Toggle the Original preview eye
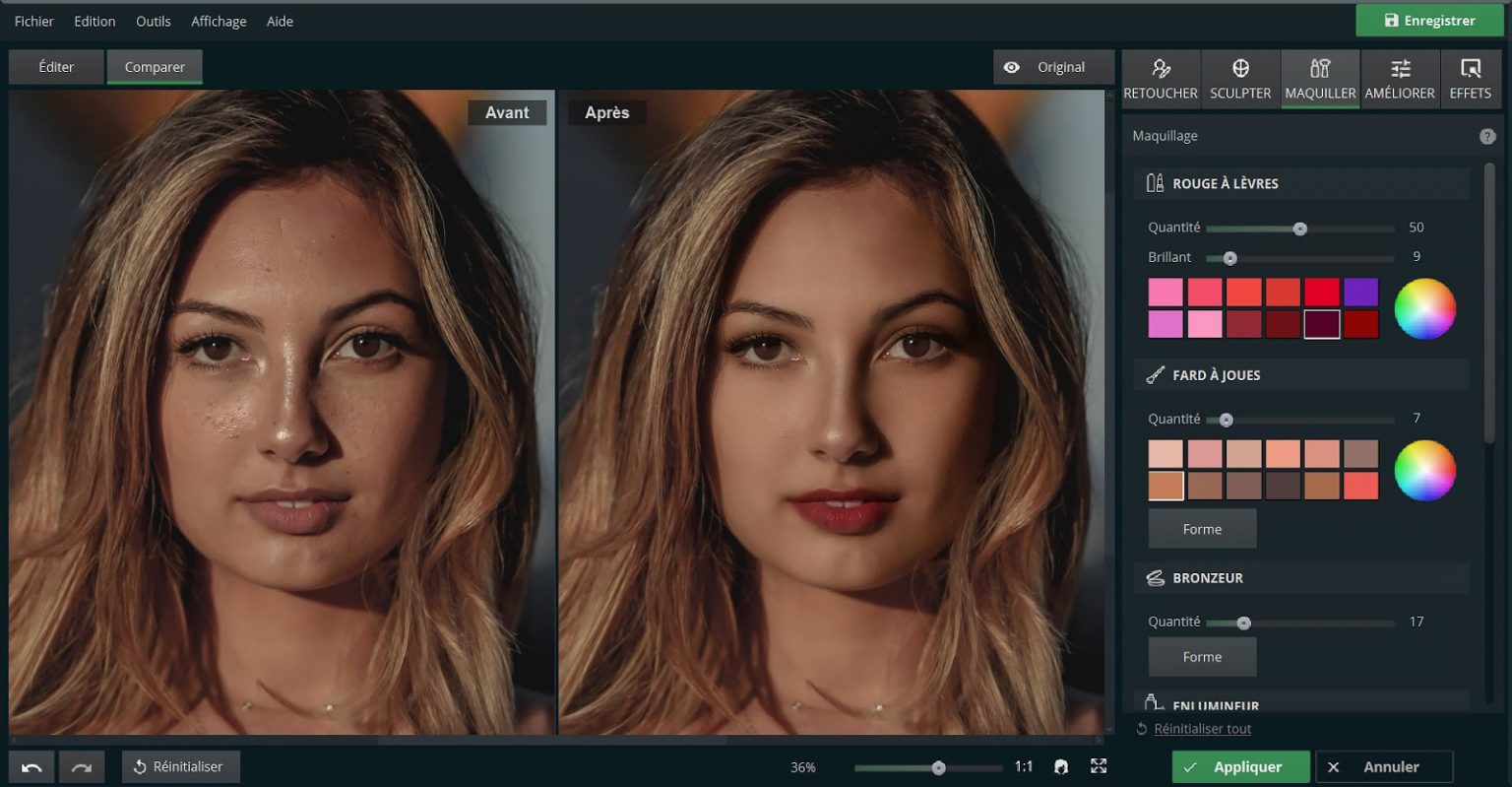The height and width of the screenshot is (787, 1512). (1013, 66)
